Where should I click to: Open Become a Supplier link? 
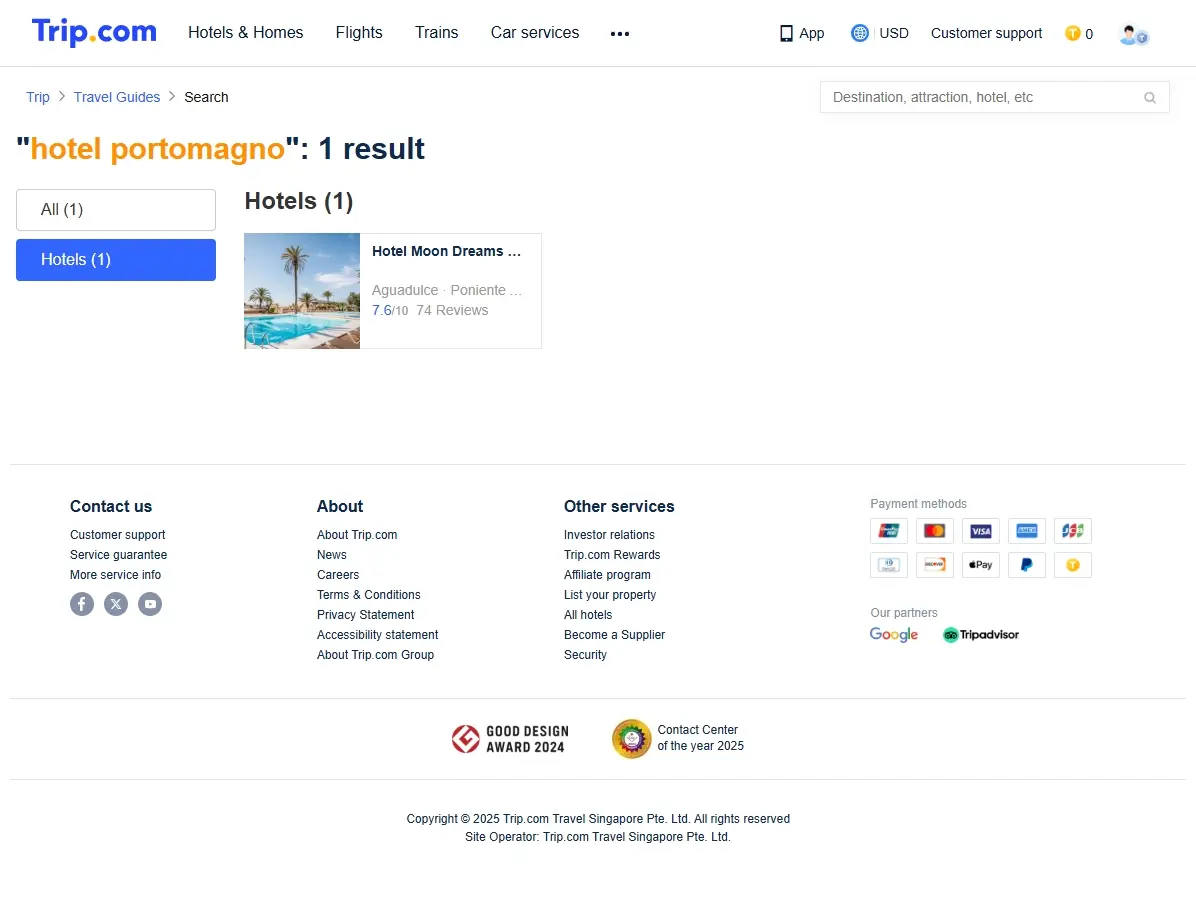tap(614, 634)
